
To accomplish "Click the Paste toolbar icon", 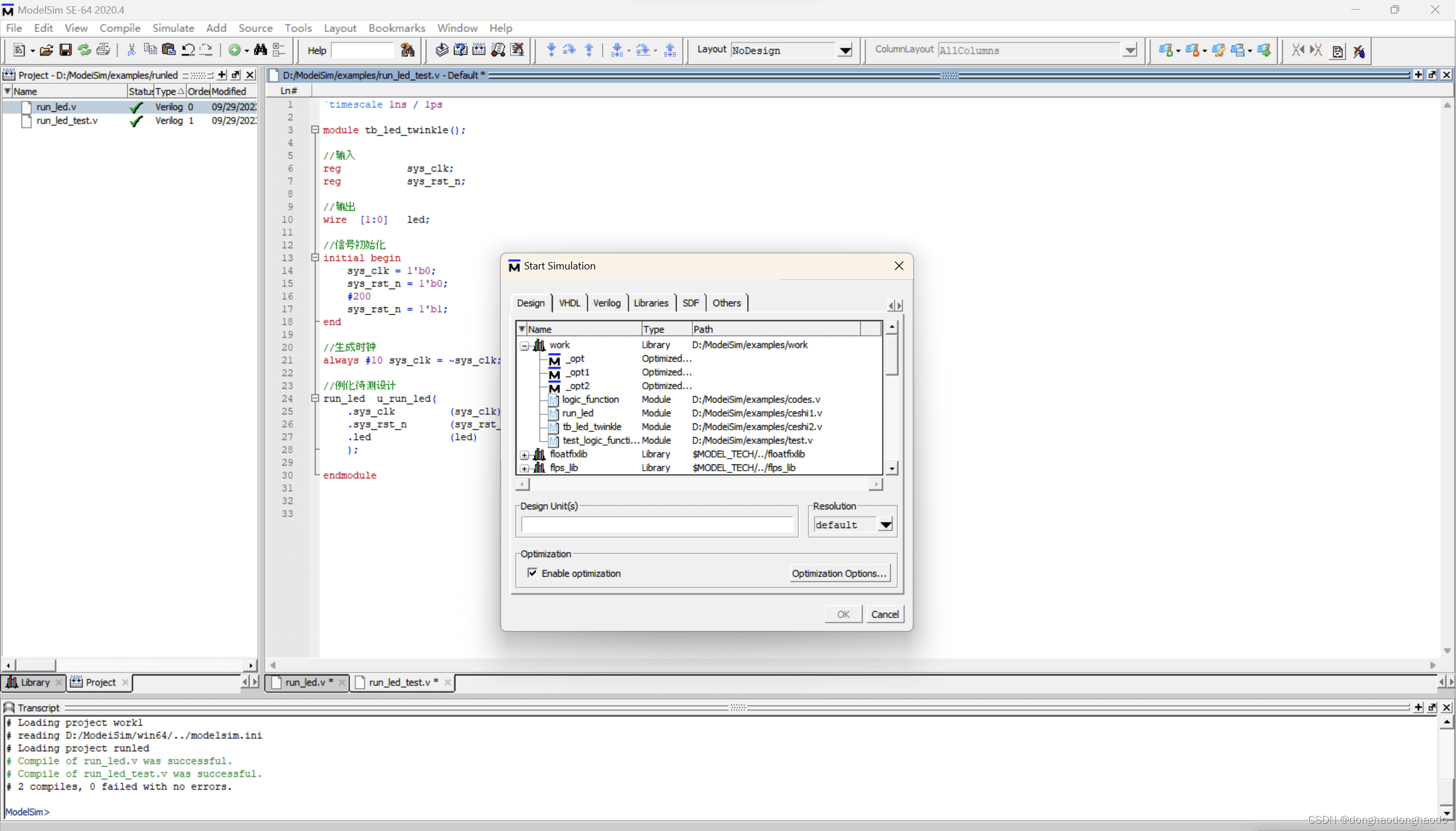I will [x=169, y=50].
